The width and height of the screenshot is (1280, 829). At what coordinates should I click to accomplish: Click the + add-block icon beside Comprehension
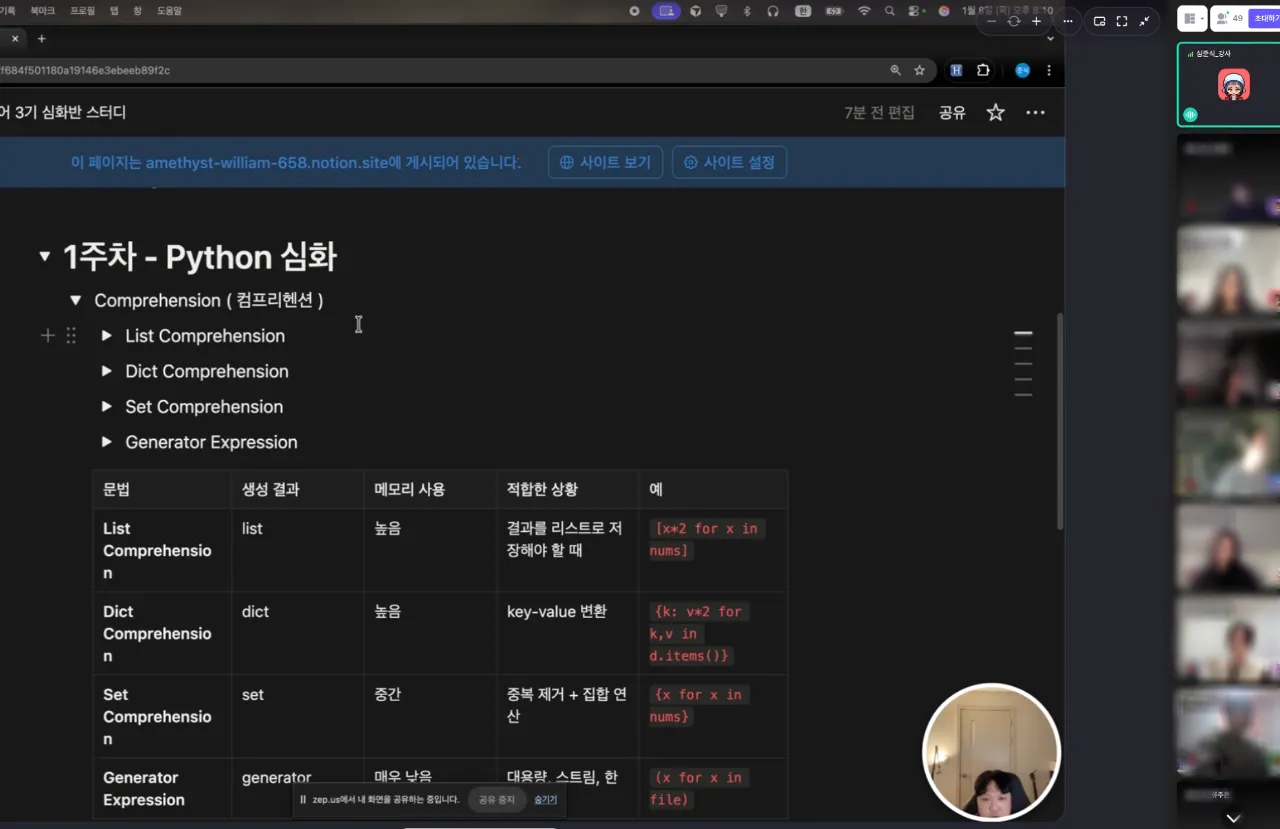[x=47, y=336]
